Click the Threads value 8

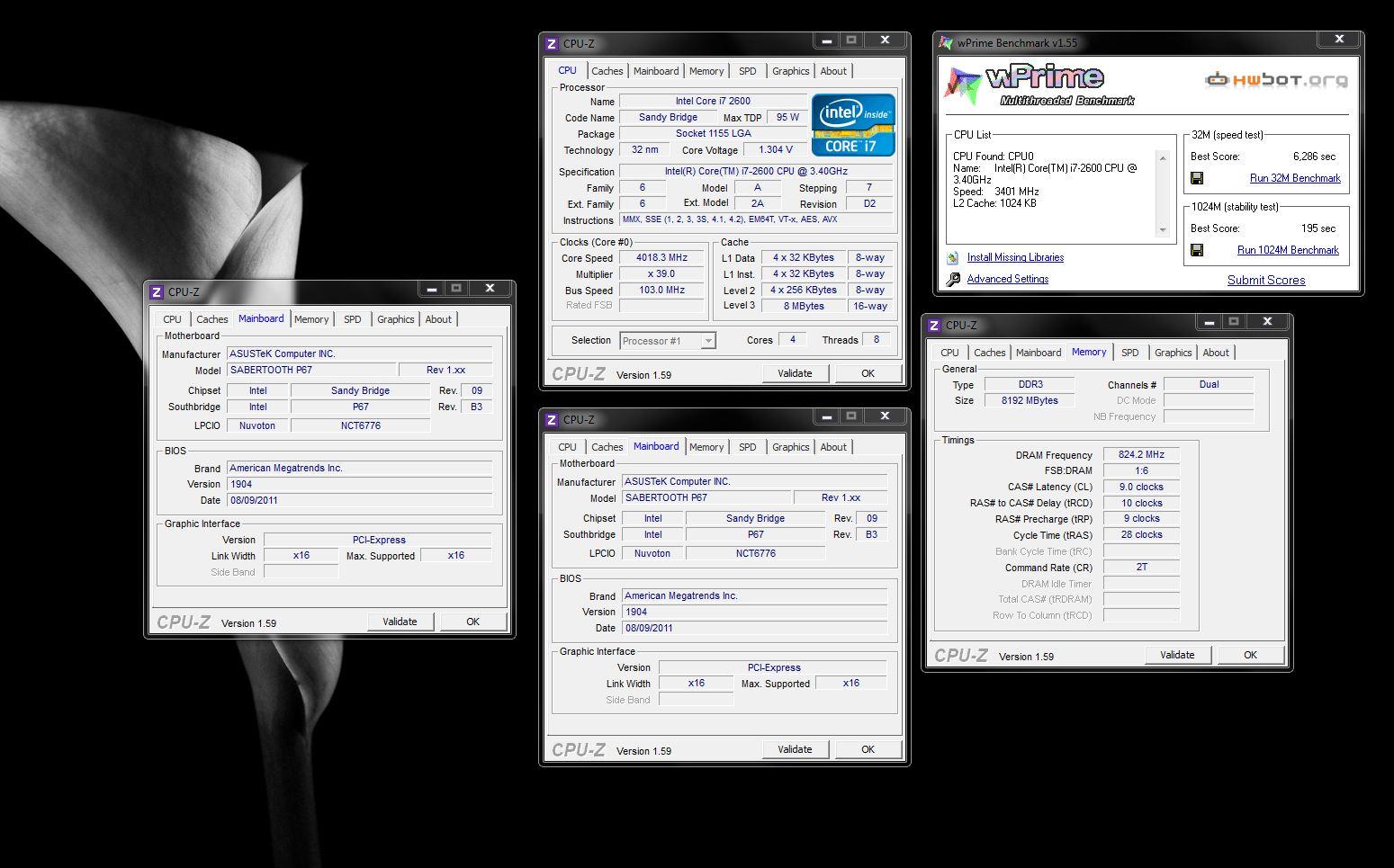877,339
